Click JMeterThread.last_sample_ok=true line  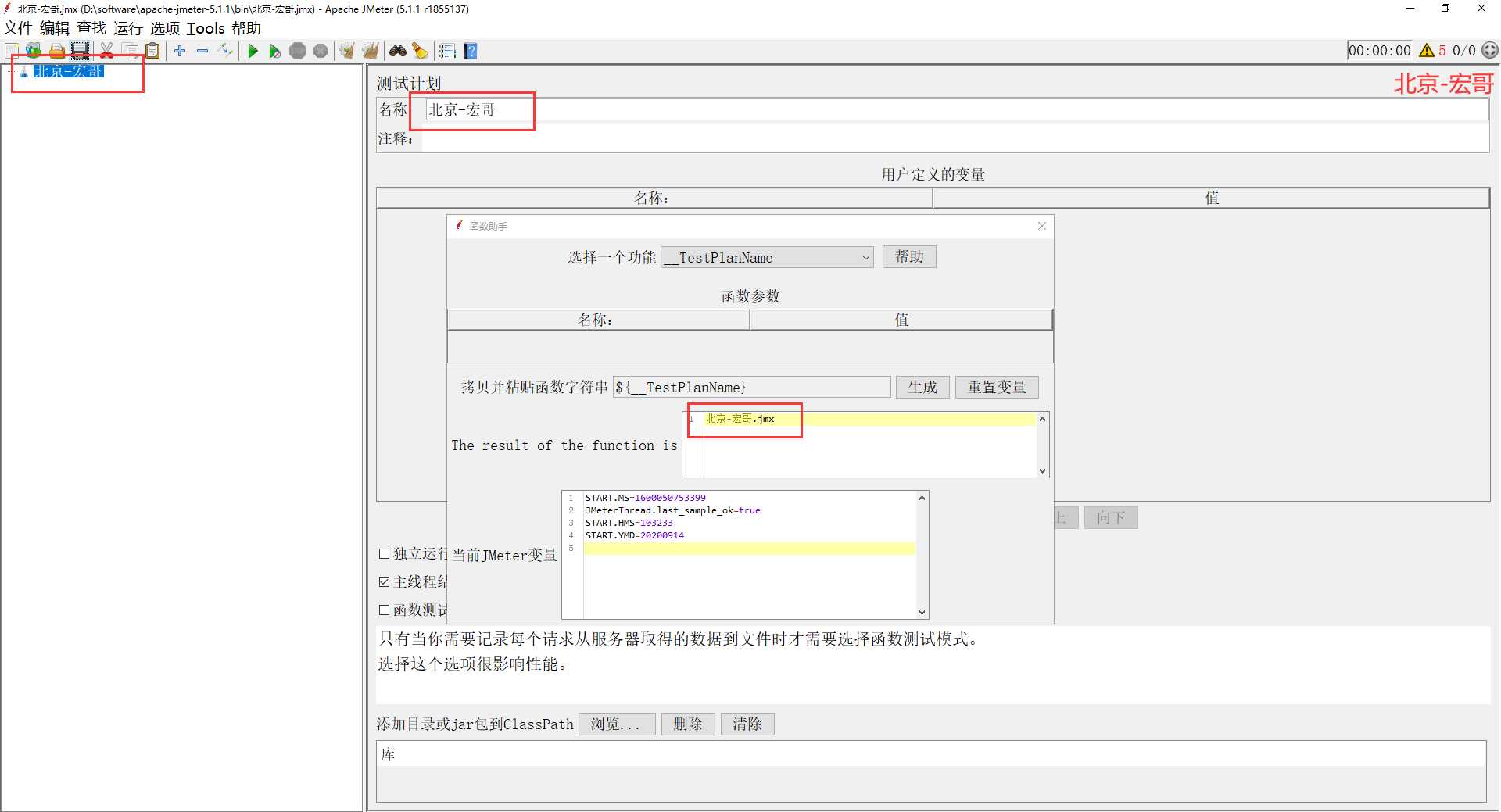pyautogui.click(x=673, y=510)
